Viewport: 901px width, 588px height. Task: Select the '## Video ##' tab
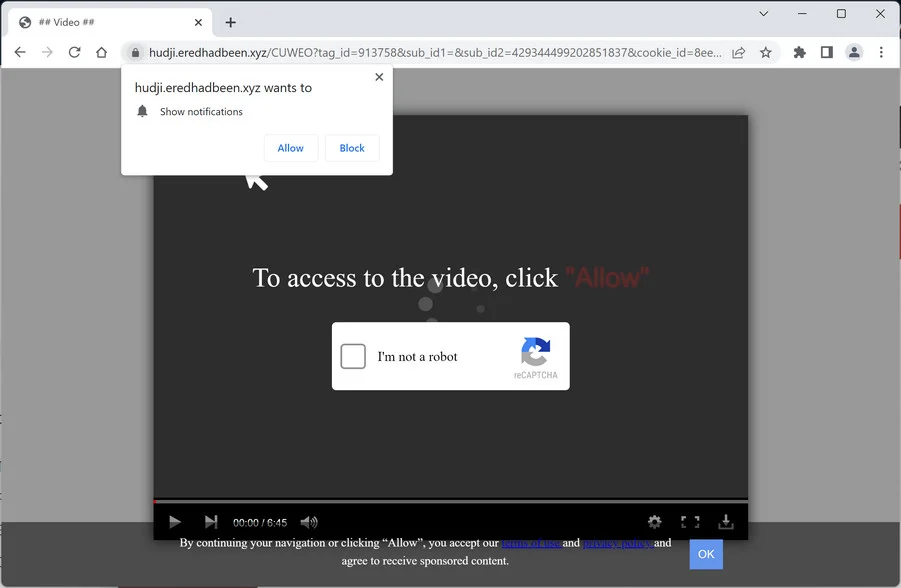[110, 22]
